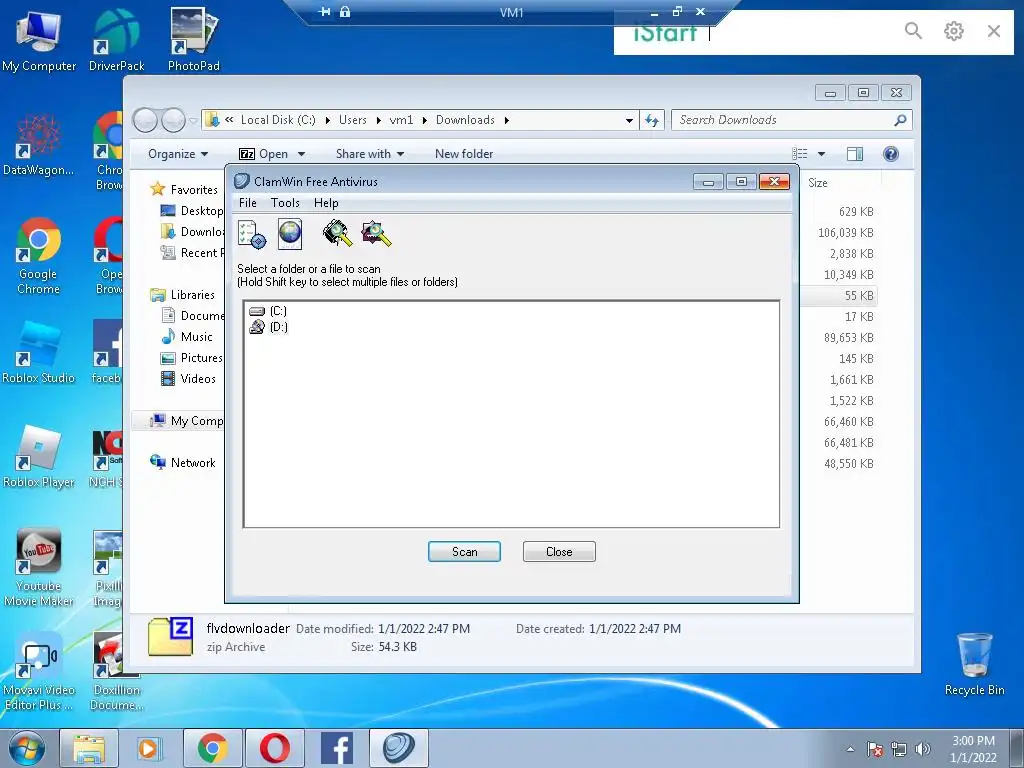The height and width of the screenshot is (768, 1024).
Task: Click the 55 KB selected row size
Action: click(x=859, y=296)
